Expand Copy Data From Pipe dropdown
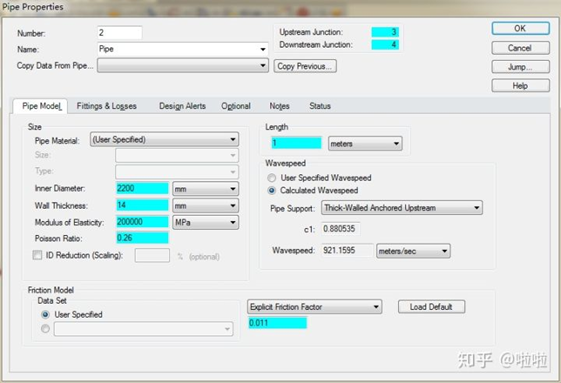This screenshot has height=383, width=561. click(x=183, y=66)
